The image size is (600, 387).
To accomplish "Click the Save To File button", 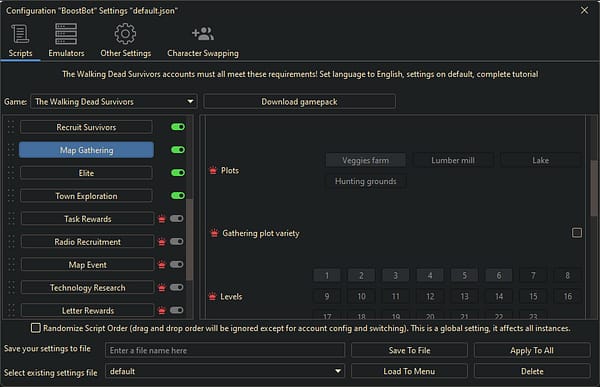I will tap(409, 350).
